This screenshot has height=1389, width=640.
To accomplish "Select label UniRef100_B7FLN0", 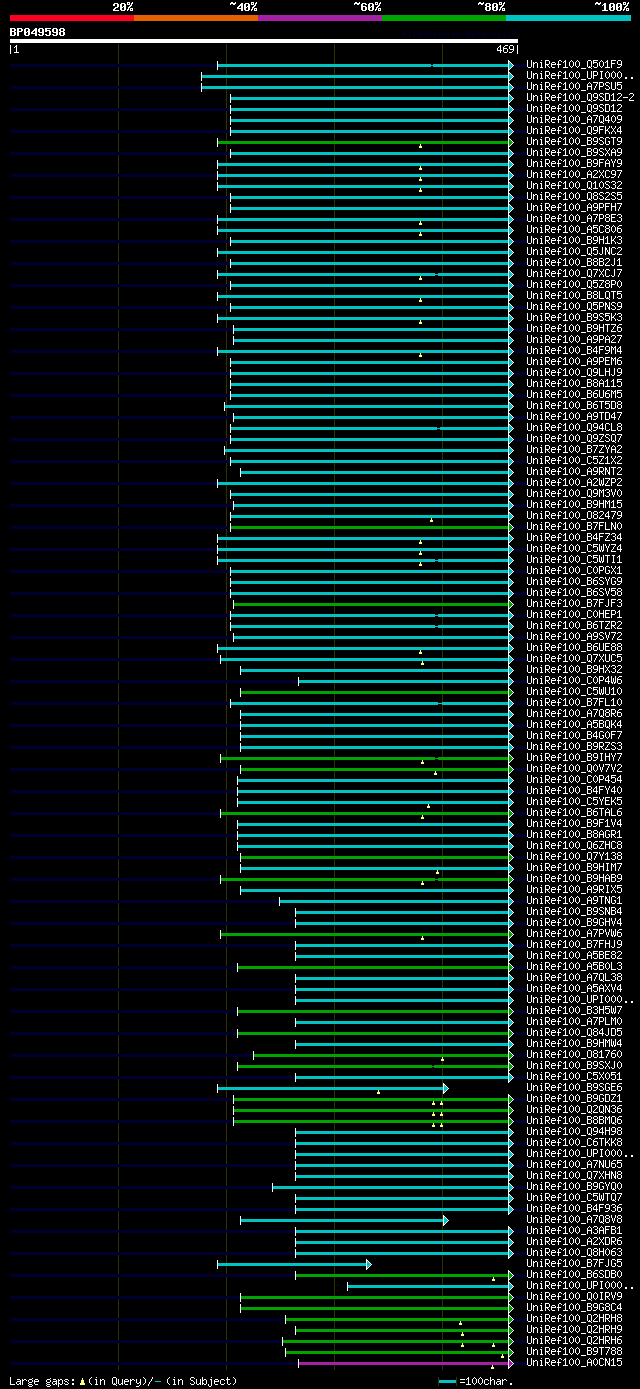I will click(x=574, y=526).
